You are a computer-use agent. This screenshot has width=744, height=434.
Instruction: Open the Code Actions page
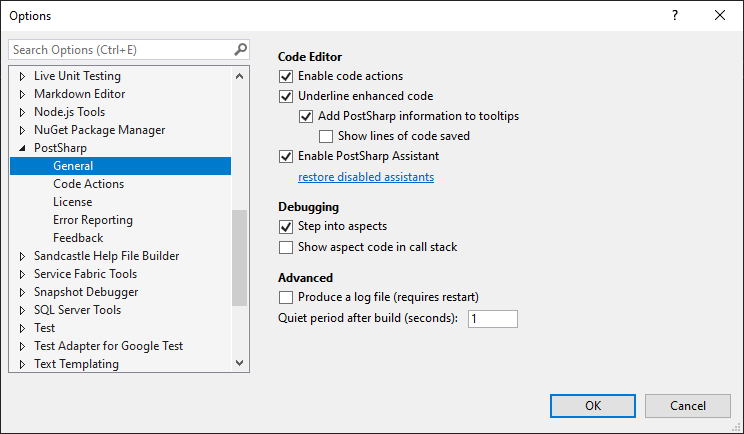[x=88, y=184]
